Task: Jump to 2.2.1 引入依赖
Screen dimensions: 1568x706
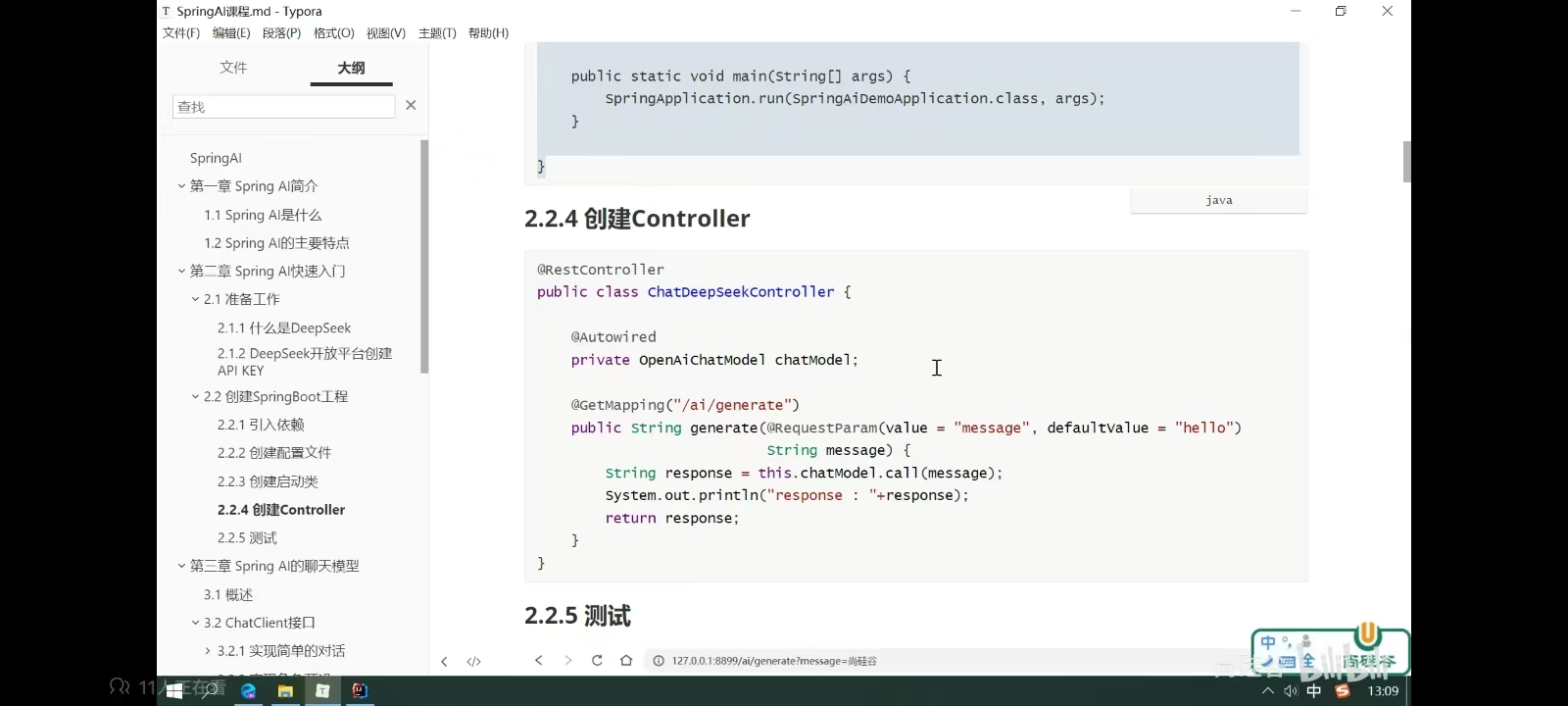Action: 261,425
